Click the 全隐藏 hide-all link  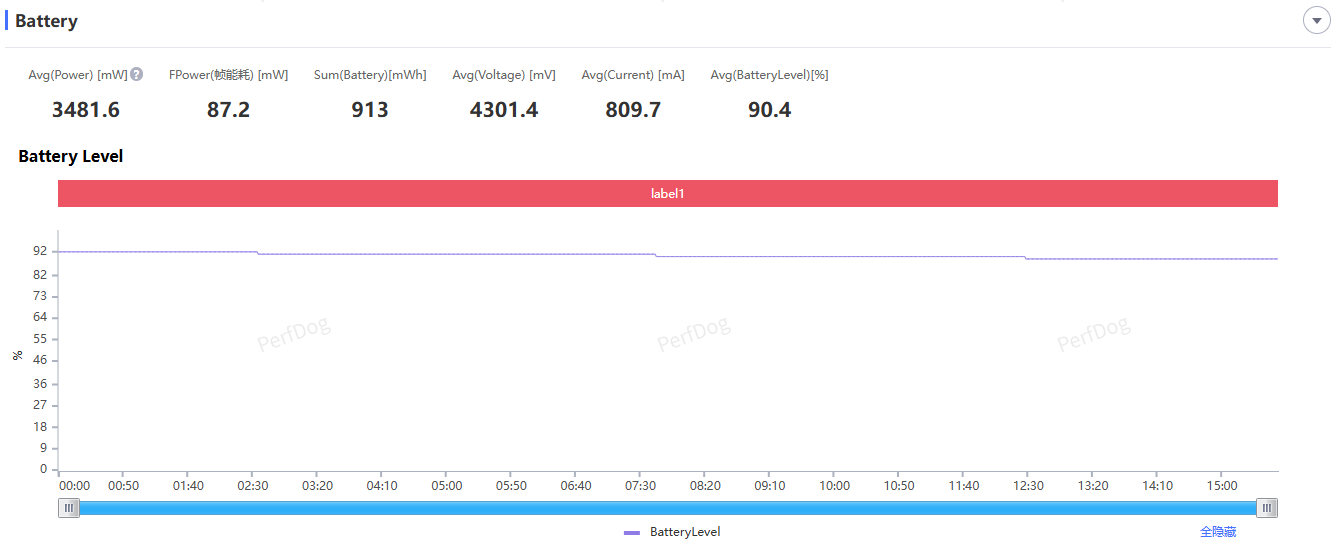click(x=1217, y=532)
